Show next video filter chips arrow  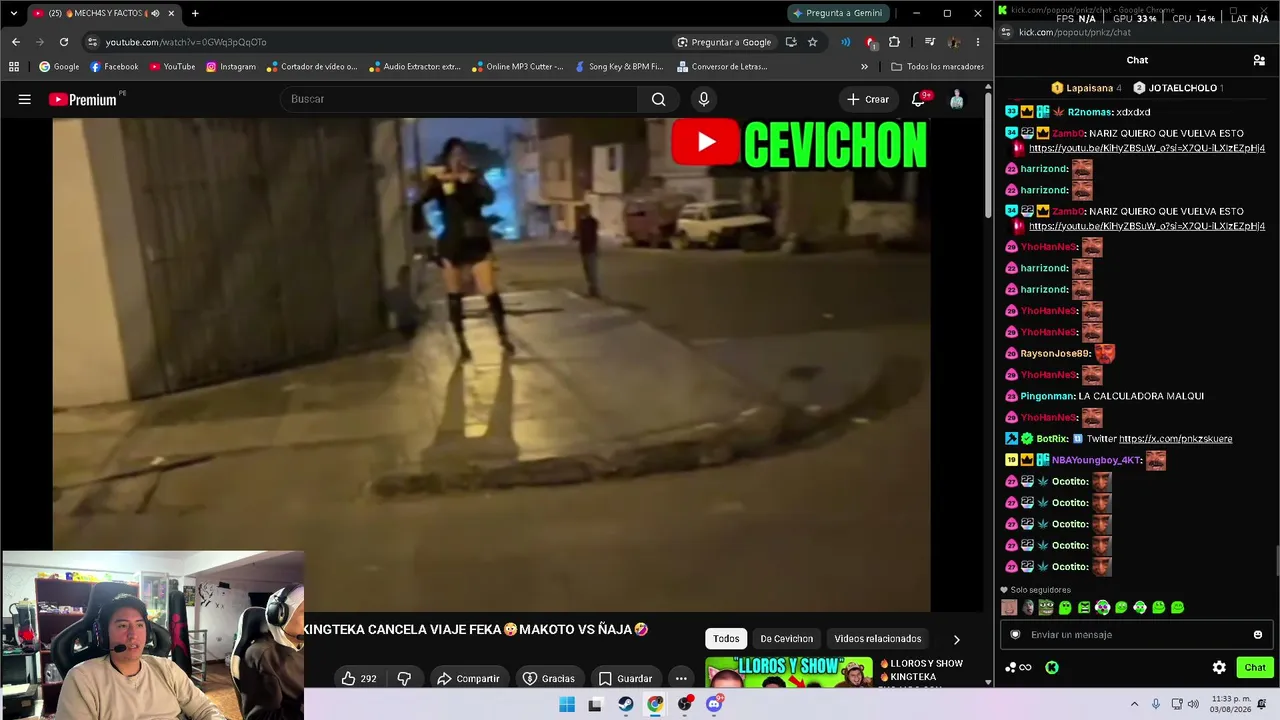click(x=956, y=639)
